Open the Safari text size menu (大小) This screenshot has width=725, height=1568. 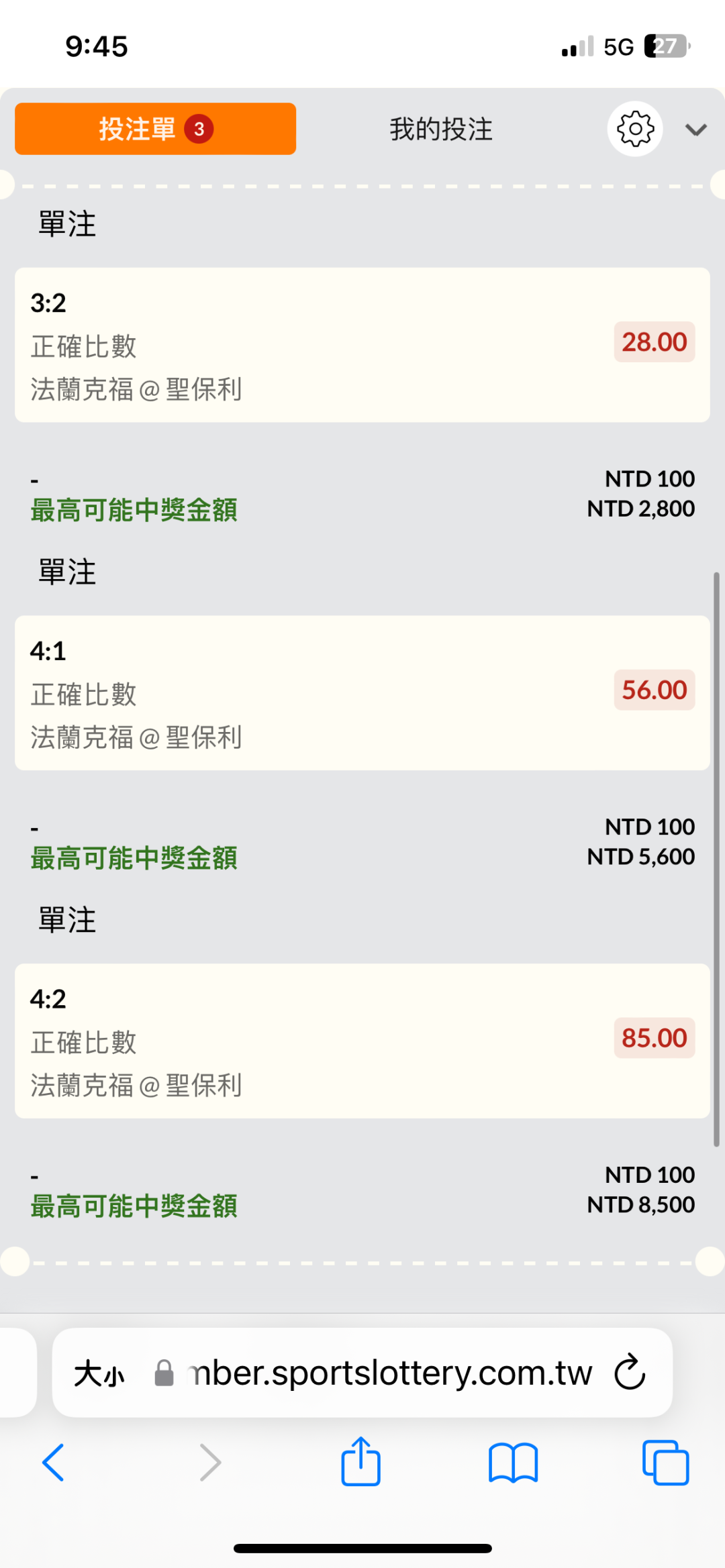pyautogui.click(x=99, y=1373)
